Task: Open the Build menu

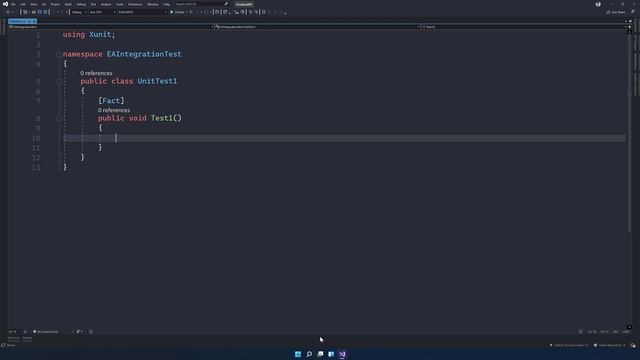Action: click(x=68, y=4)
